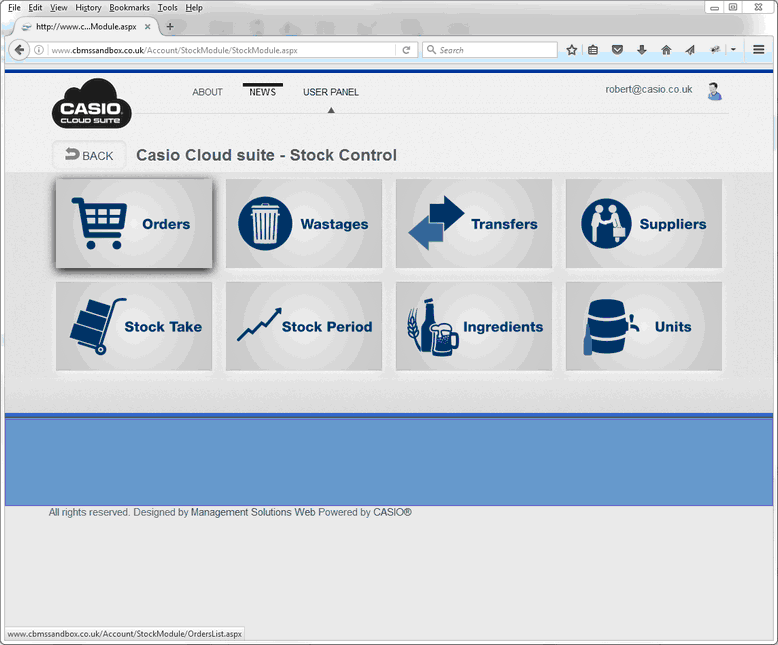Open the Edit menu

click(35, 7)
